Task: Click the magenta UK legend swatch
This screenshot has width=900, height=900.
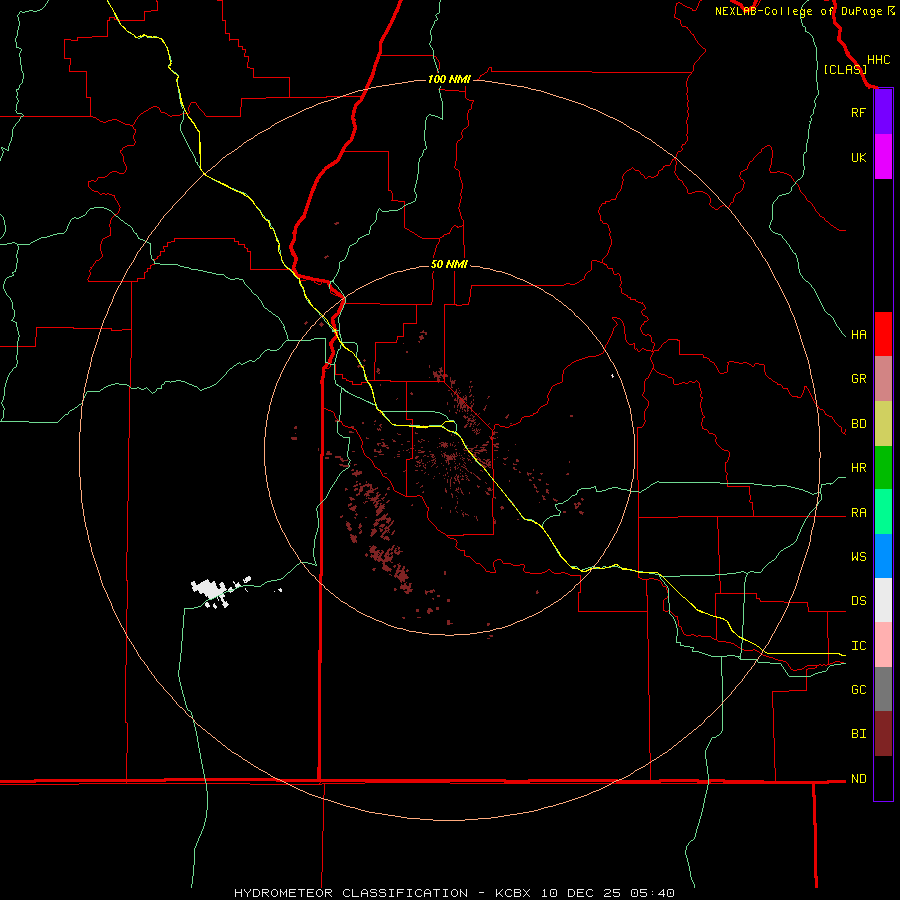Action: point(883,156)
